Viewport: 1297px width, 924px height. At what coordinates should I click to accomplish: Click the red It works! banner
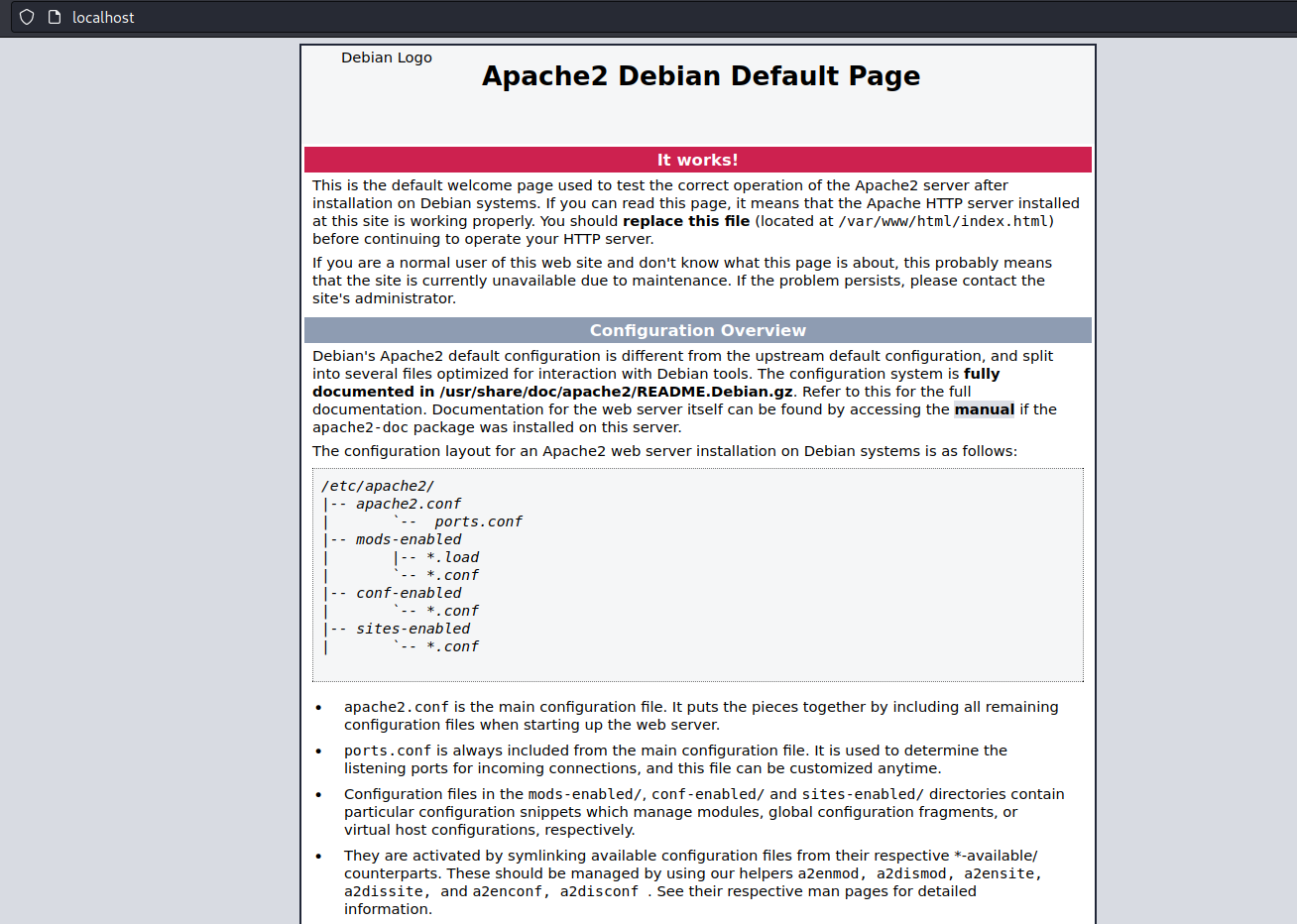698,160
